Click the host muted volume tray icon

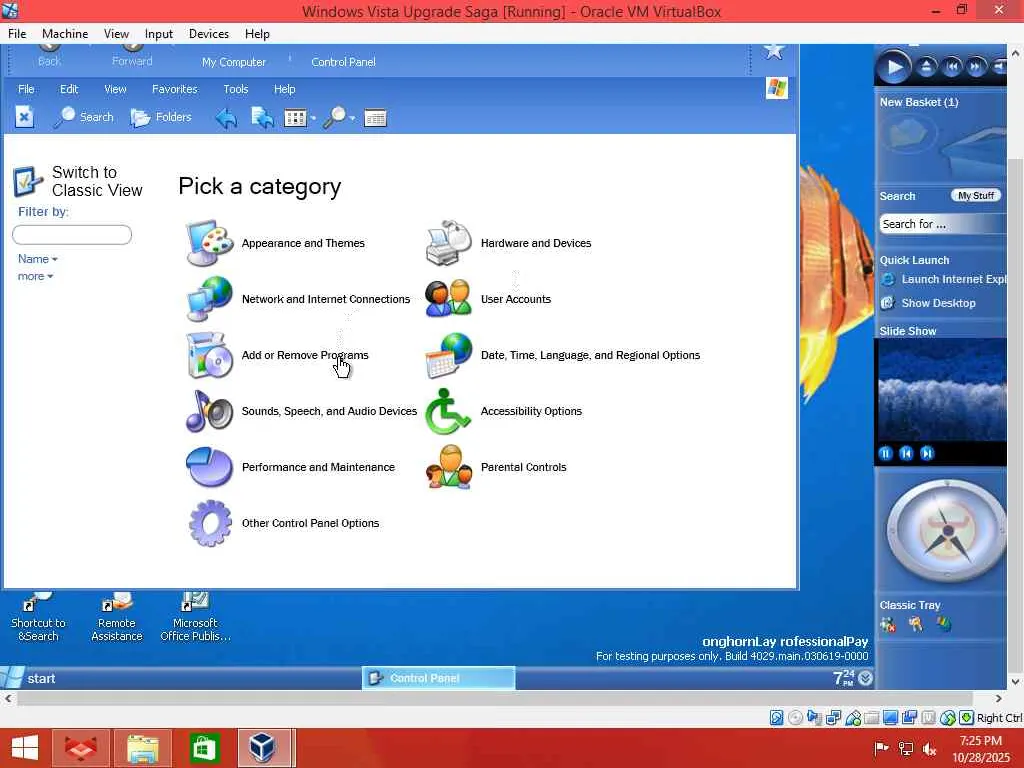coord(929,749)
